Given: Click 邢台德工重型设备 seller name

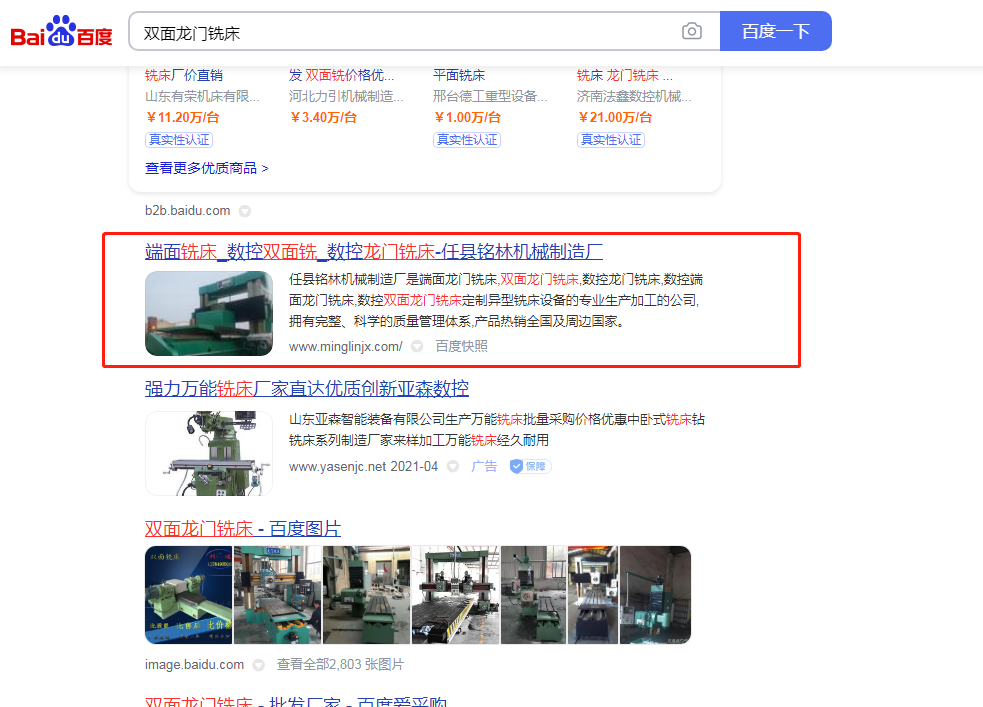Looking at the screenshot, I should point(490,96).
